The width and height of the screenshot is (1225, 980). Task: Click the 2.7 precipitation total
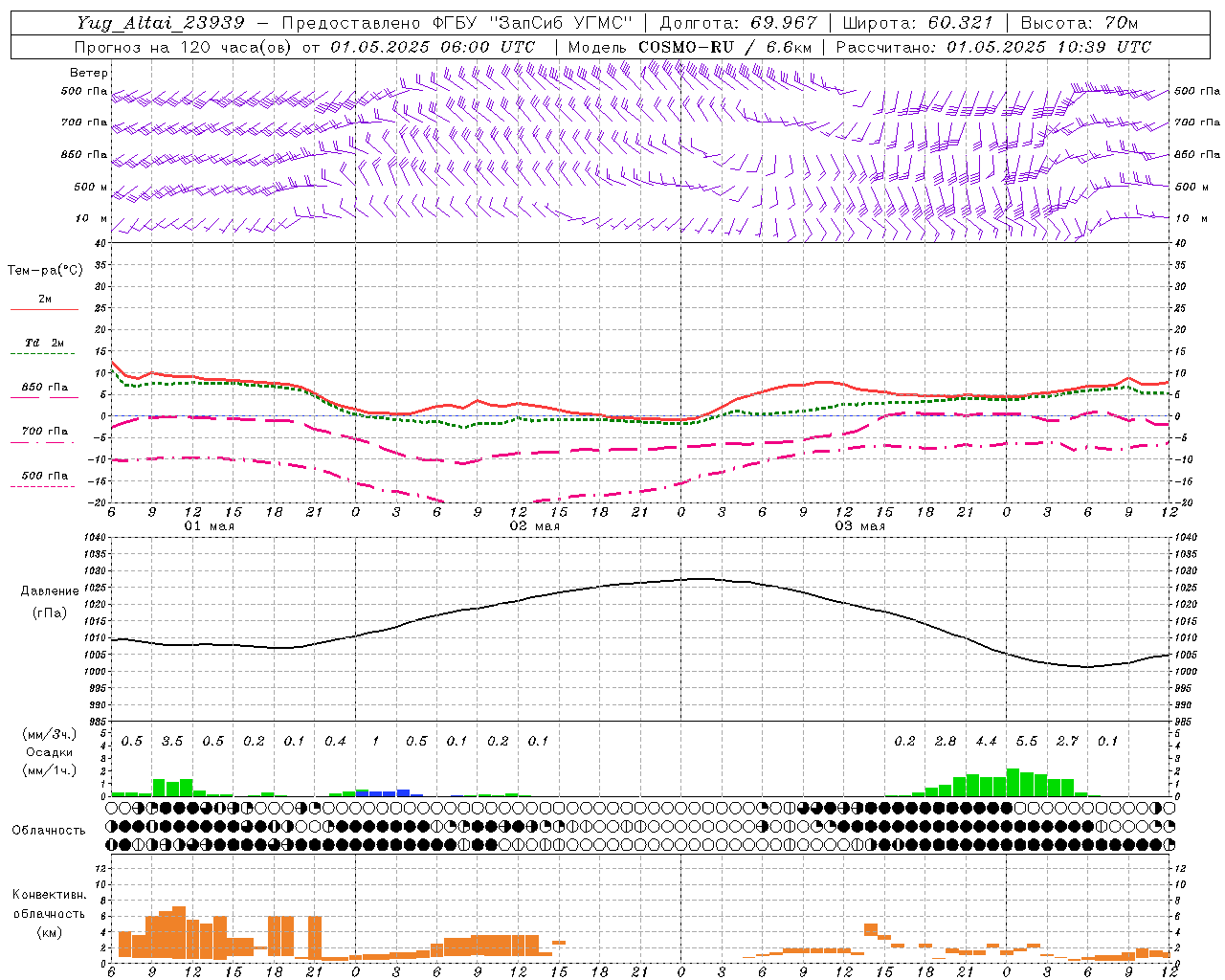[1067, 742]
